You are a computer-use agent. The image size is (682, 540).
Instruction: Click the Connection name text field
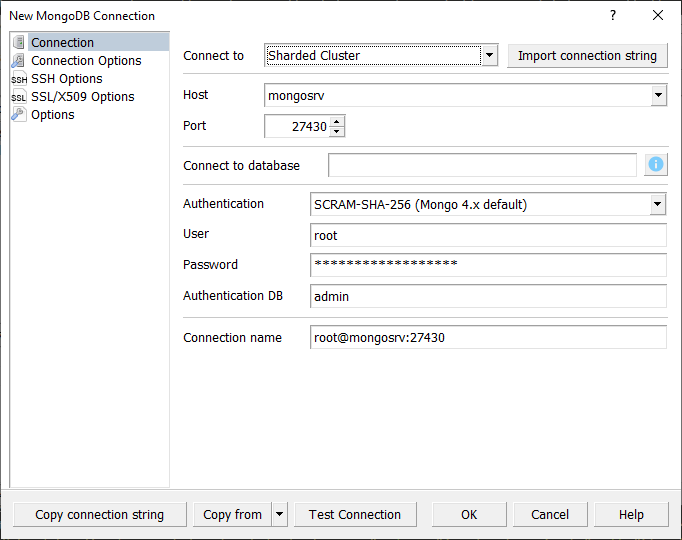(x=488, y=338)
